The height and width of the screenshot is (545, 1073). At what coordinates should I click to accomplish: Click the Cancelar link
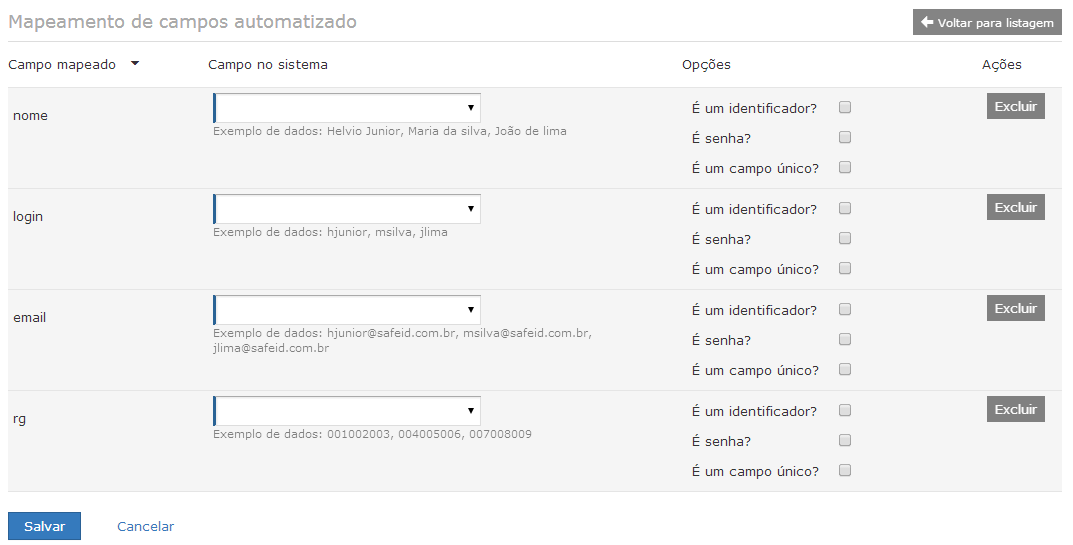(145, 526)
